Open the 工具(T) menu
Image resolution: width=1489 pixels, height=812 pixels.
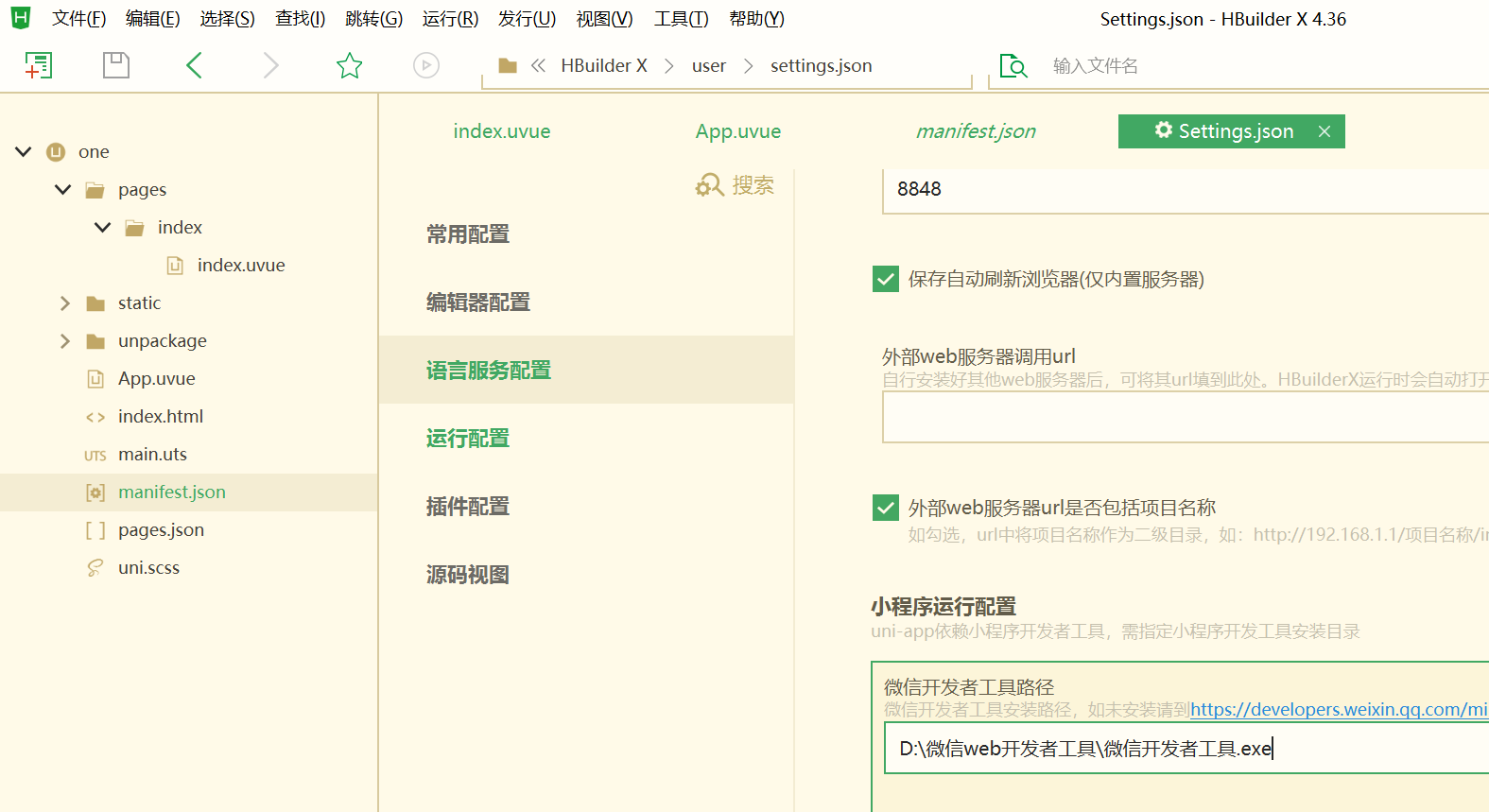[681, 19]
